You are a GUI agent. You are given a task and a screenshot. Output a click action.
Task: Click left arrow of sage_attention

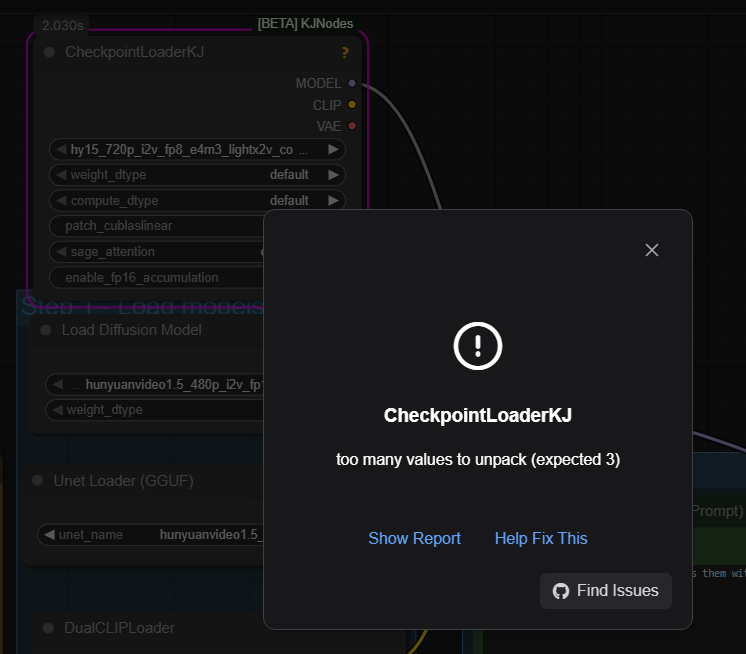pos(61,252)
